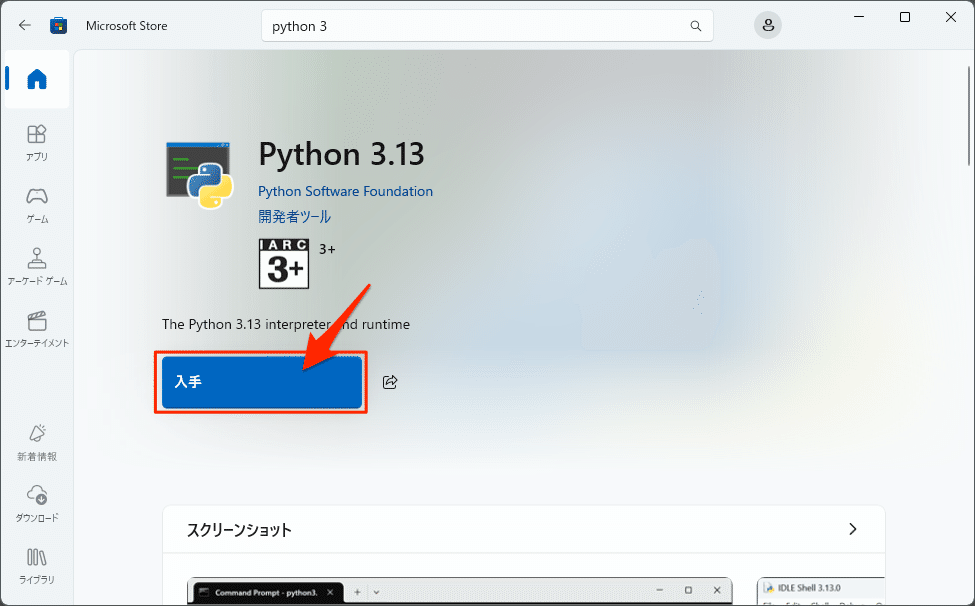Go back with the arrow button
Image resolution: width=975 pixels, height=606 pixels.
pyautogui.click(x=25, y=25)
